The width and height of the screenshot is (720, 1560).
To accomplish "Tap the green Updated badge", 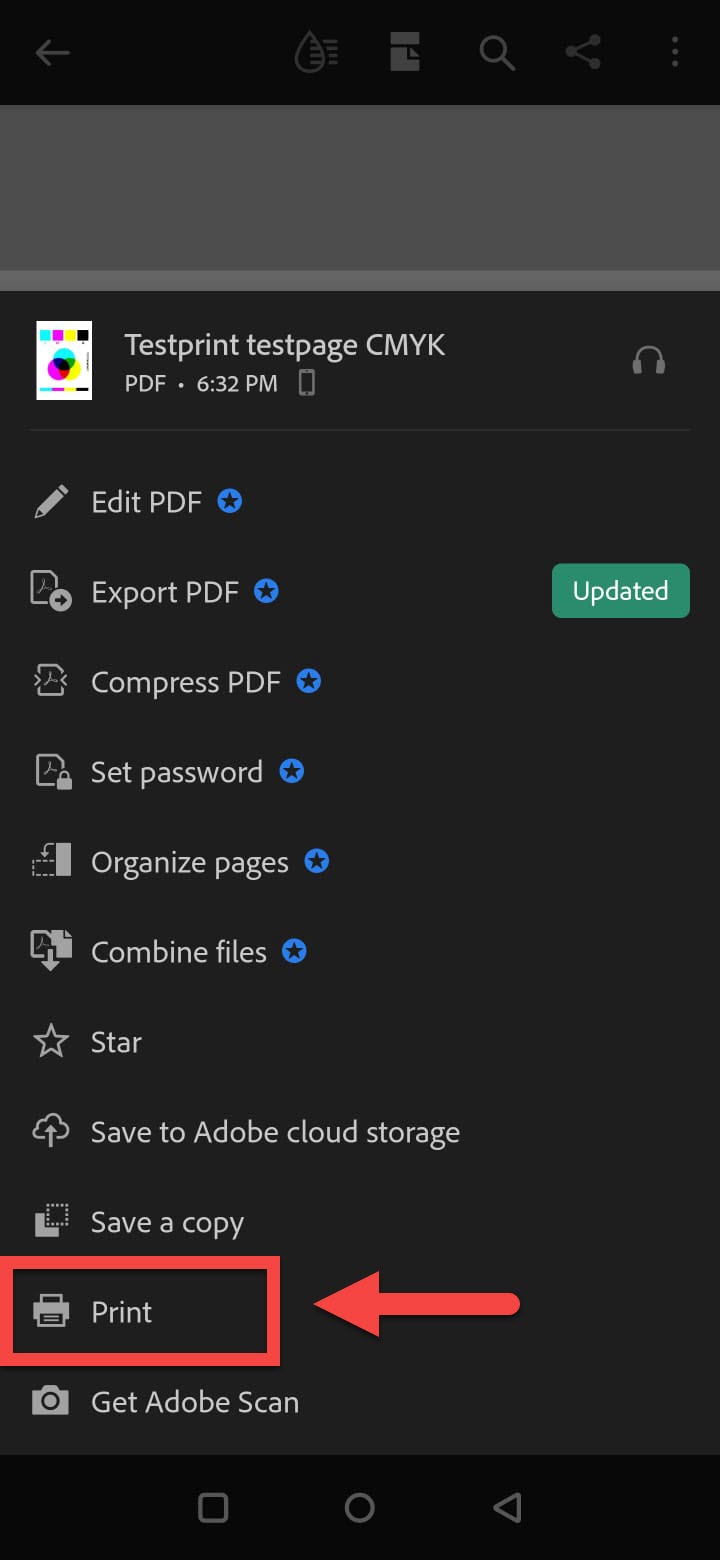I will 620,591.
